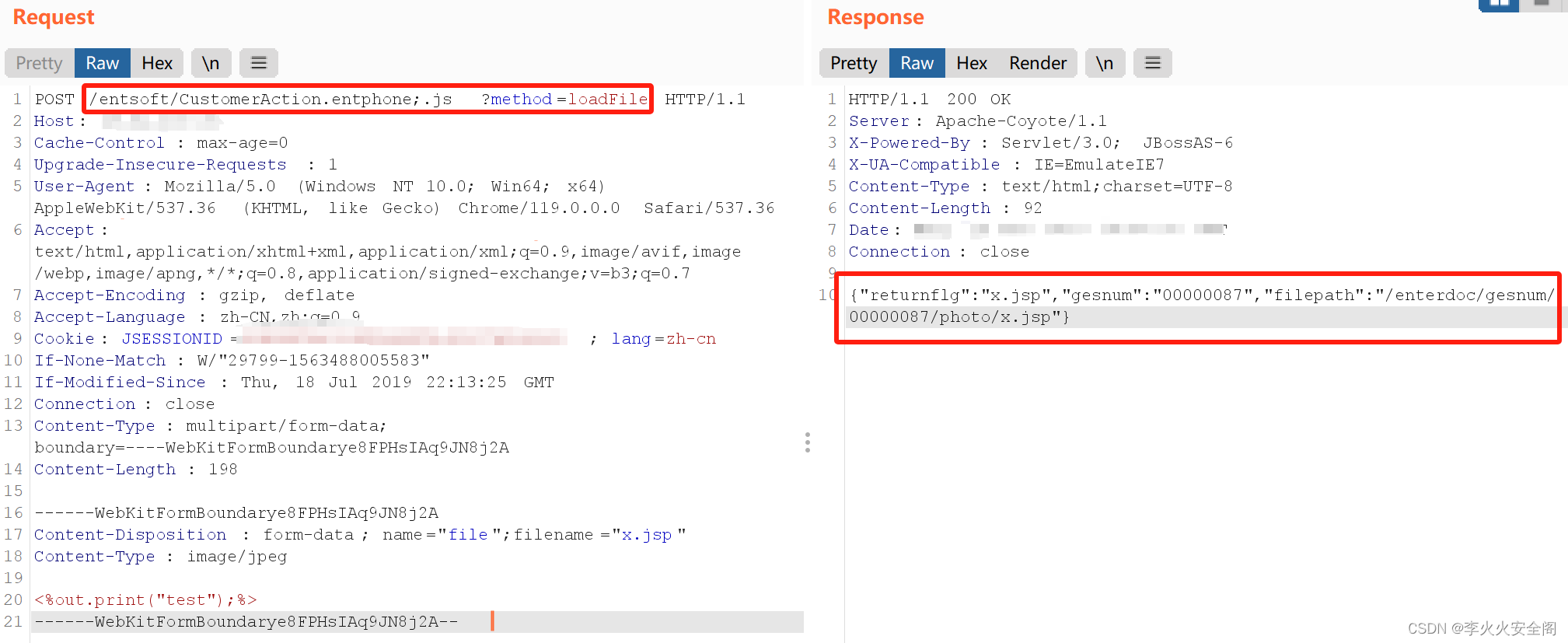
Task: Open the Request panel hamburger options menu
Action: point(259,63)
